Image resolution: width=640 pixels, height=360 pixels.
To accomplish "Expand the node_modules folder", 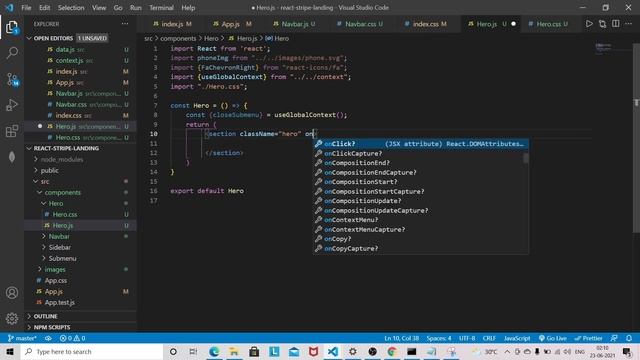I will coord(61,160).
